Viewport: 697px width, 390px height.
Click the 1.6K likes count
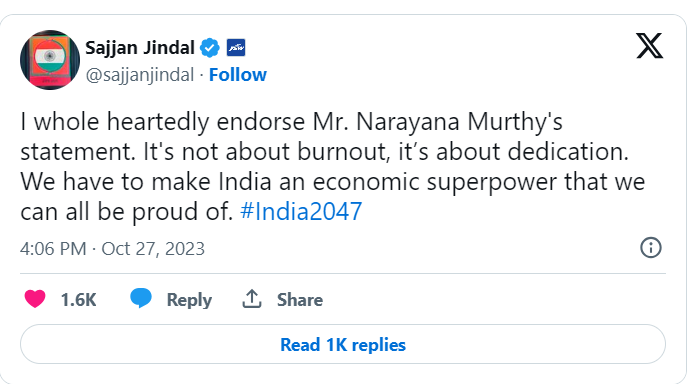pyautogui.click(x=78, y=300)
